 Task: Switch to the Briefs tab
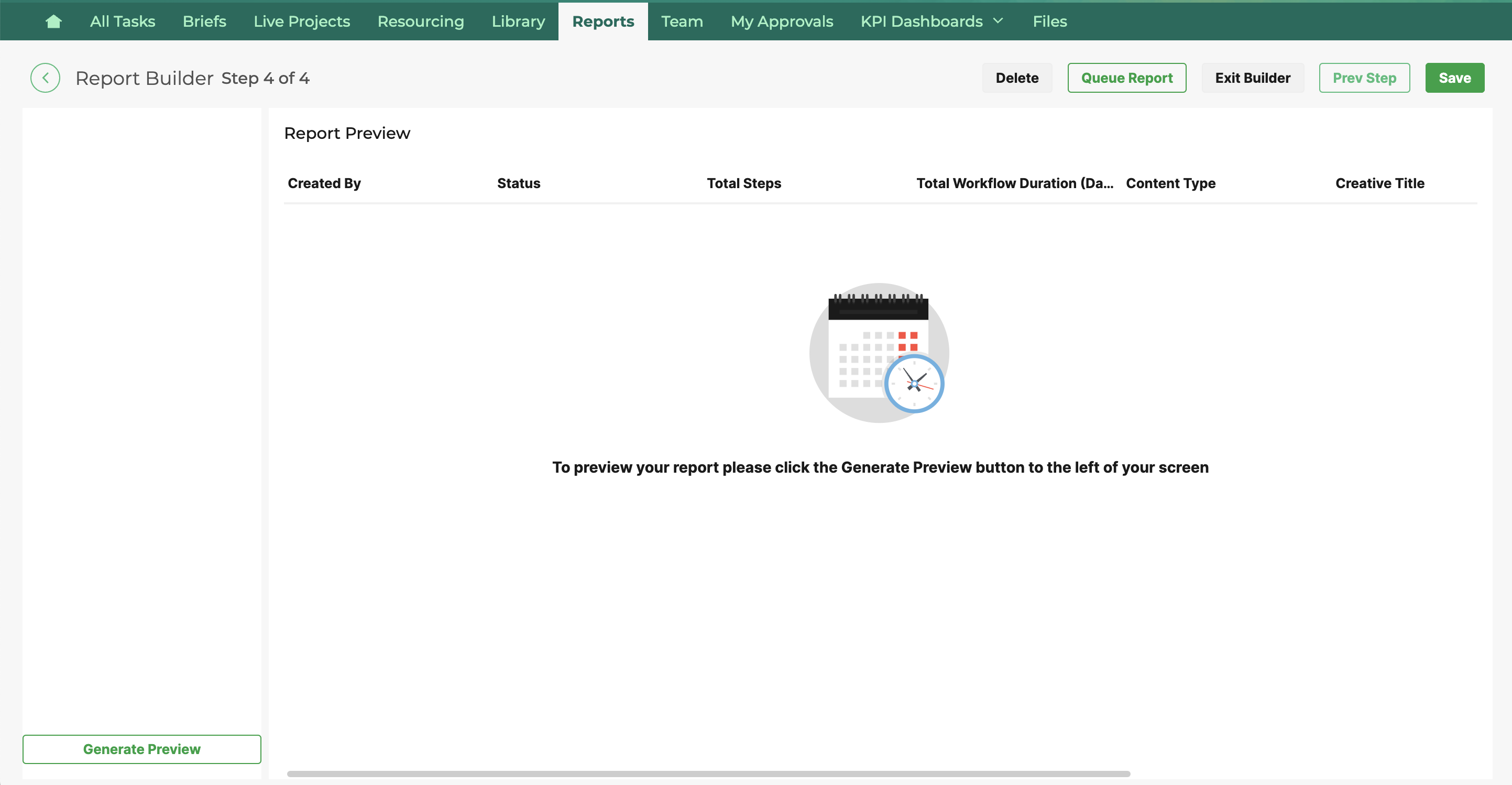click(204, 21)
